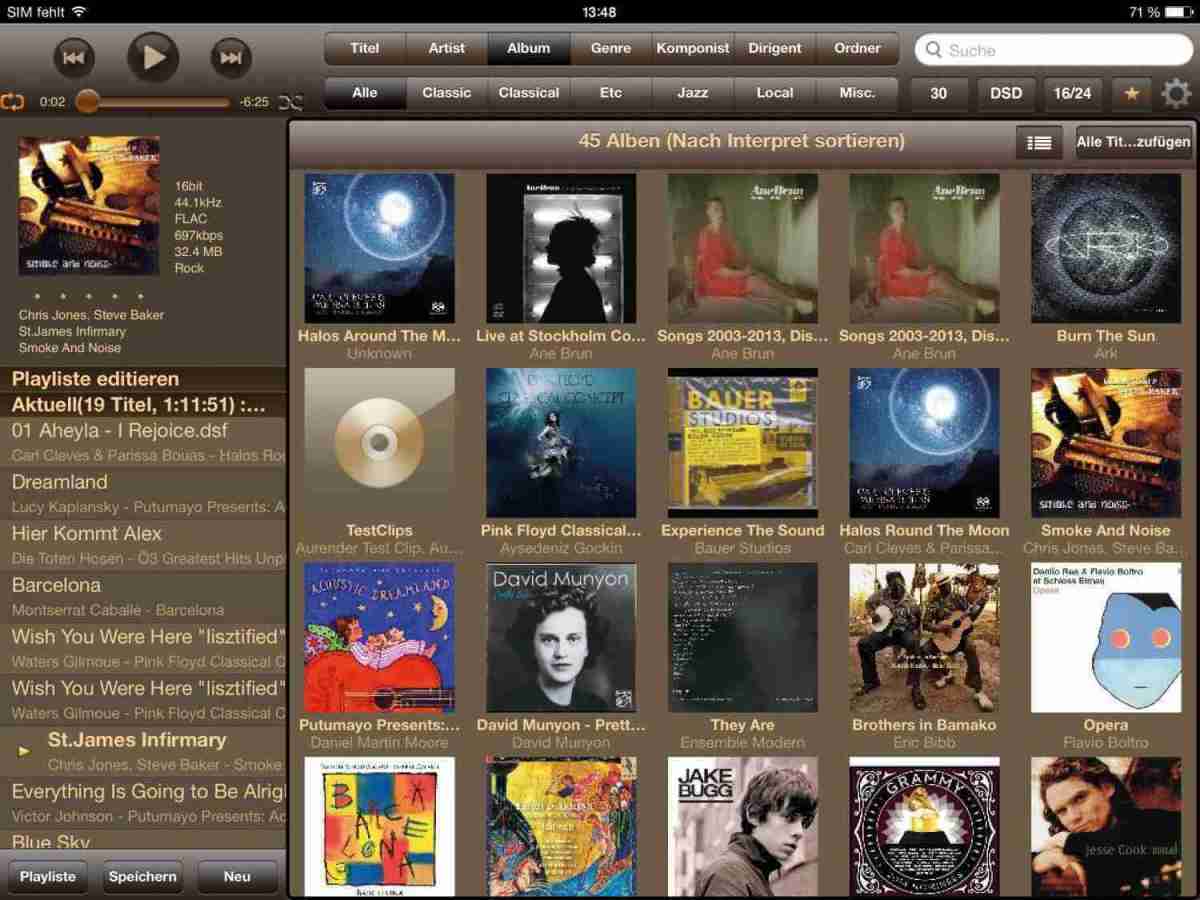Screen dimensions: 1200x900
Task: Open the Halos Around The M... album
Action: pyautogui.click(x=379, y=248)
